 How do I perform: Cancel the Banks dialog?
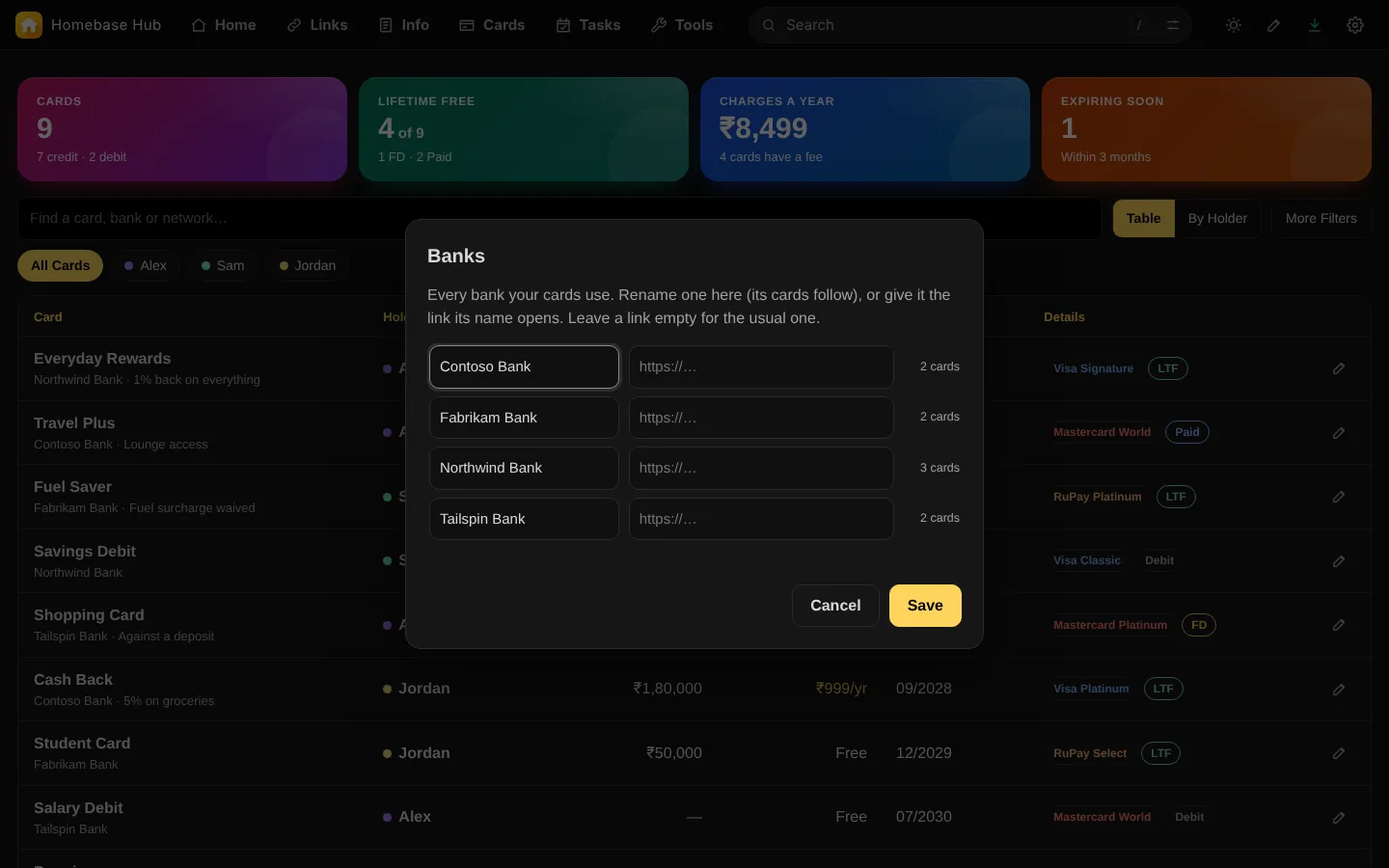pos(835,606)
